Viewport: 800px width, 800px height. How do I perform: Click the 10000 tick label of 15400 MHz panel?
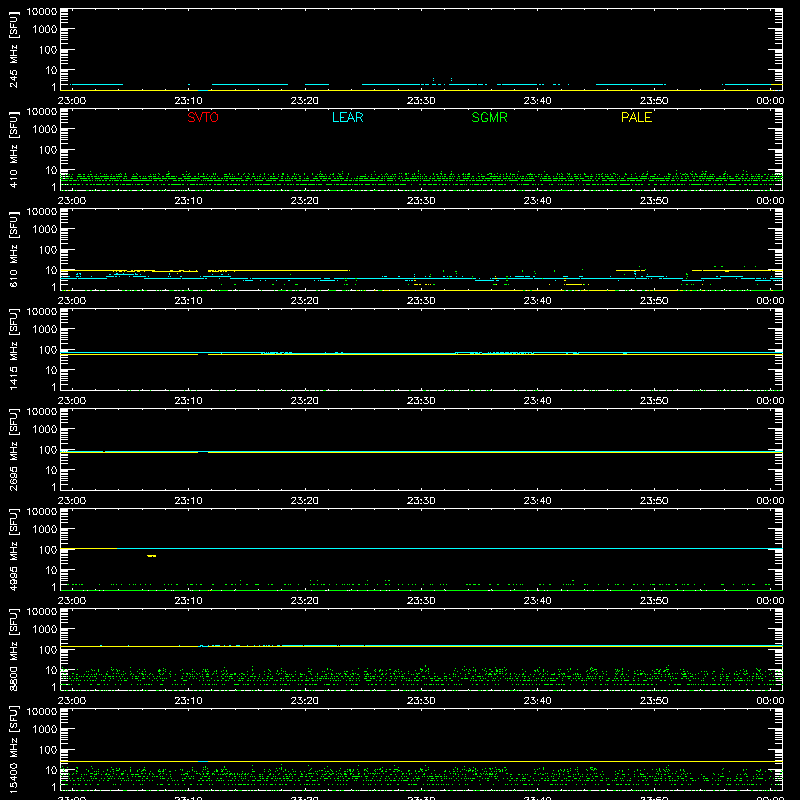click(42, 712)
